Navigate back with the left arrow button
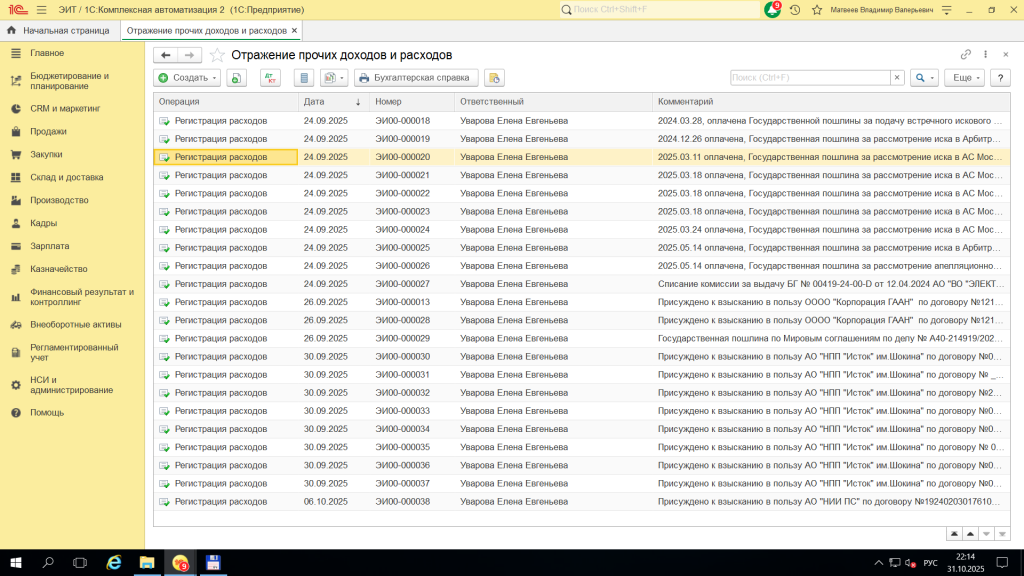The height and width of the screenshot is (576, 1024). (165, 55)
